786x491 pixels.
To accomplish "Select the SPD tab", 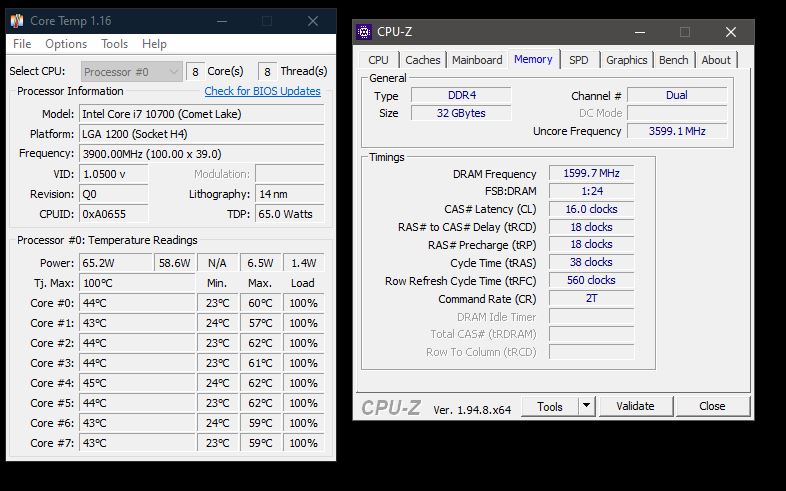I will coord(579,60).
